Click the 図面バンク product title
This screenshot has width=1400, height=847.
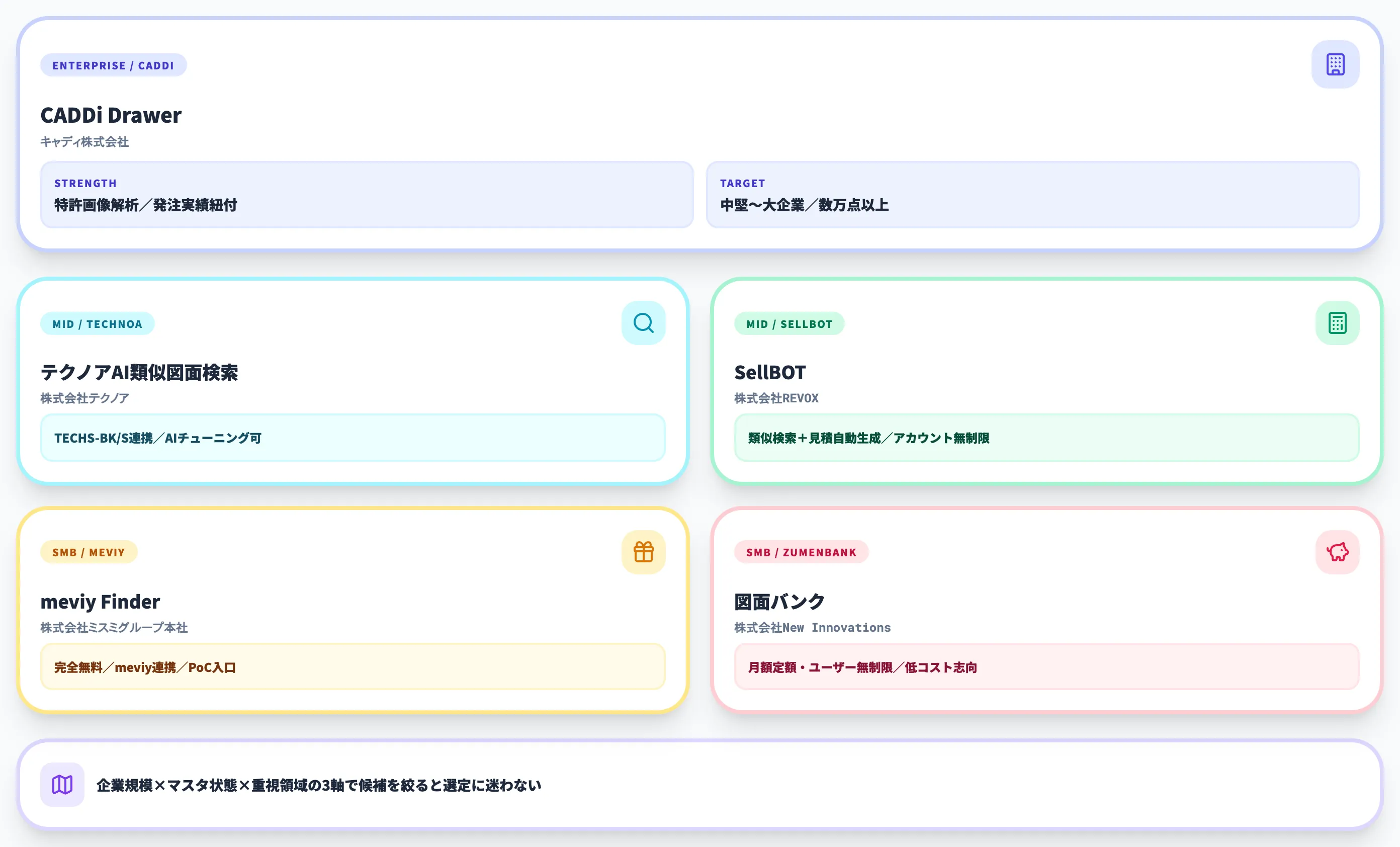tap(779, 602)
